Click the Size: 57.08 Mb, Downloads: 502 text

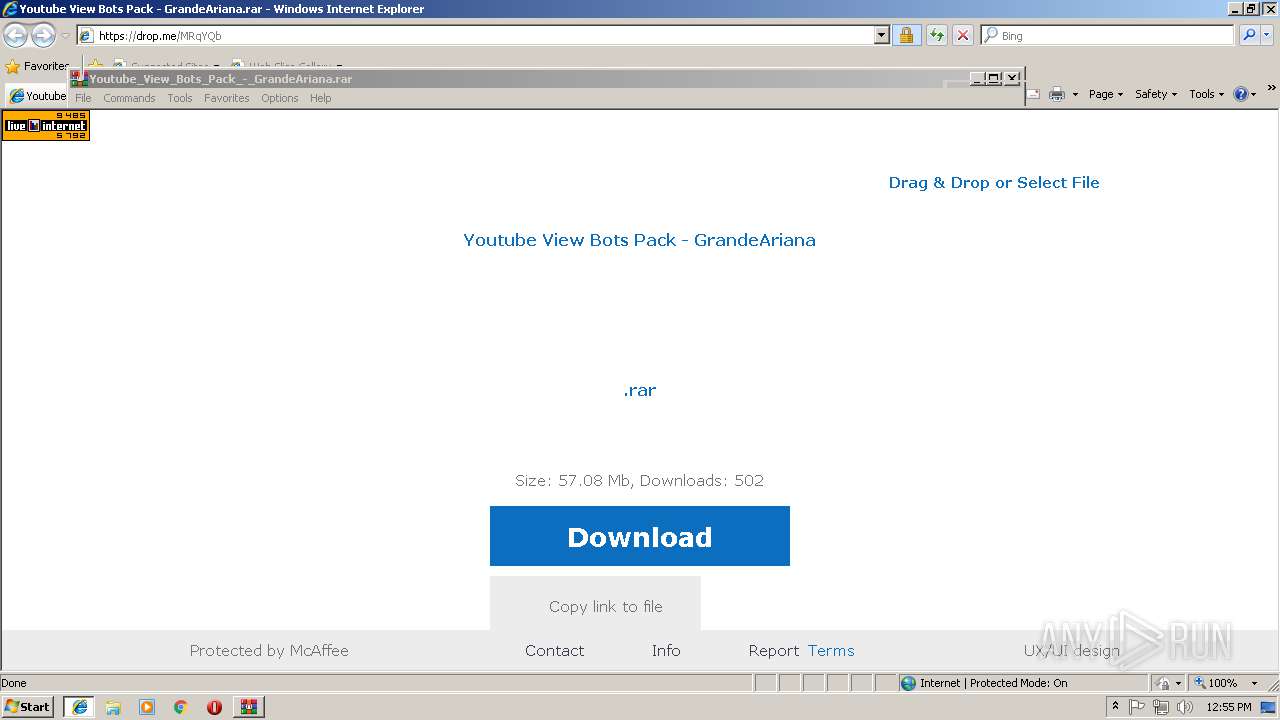tap(639, 480)
